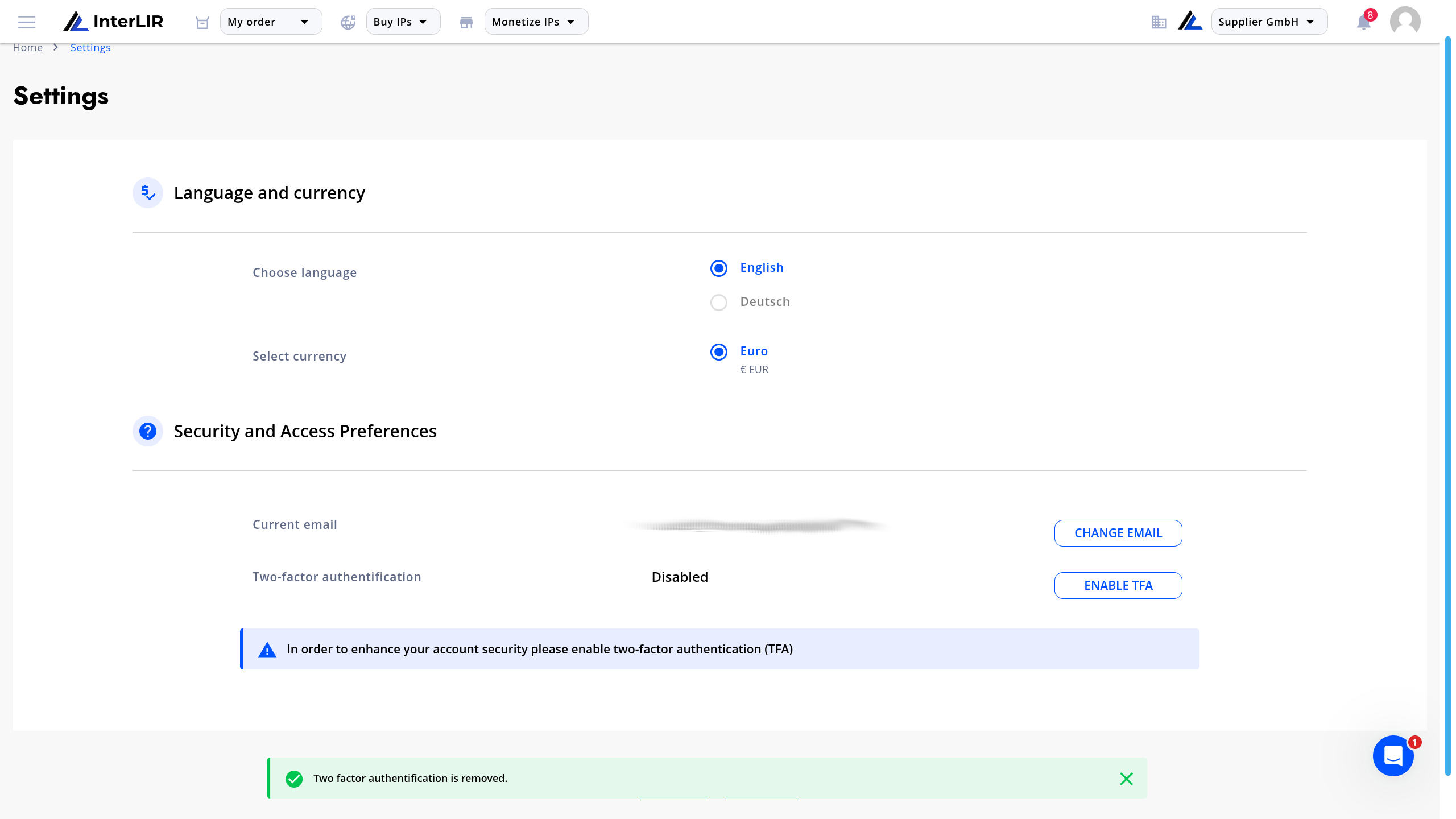The height and width of the screenshot is (819, 1456).
Task: Select Deutsch language radio button
Action: (x=719, y=302)
